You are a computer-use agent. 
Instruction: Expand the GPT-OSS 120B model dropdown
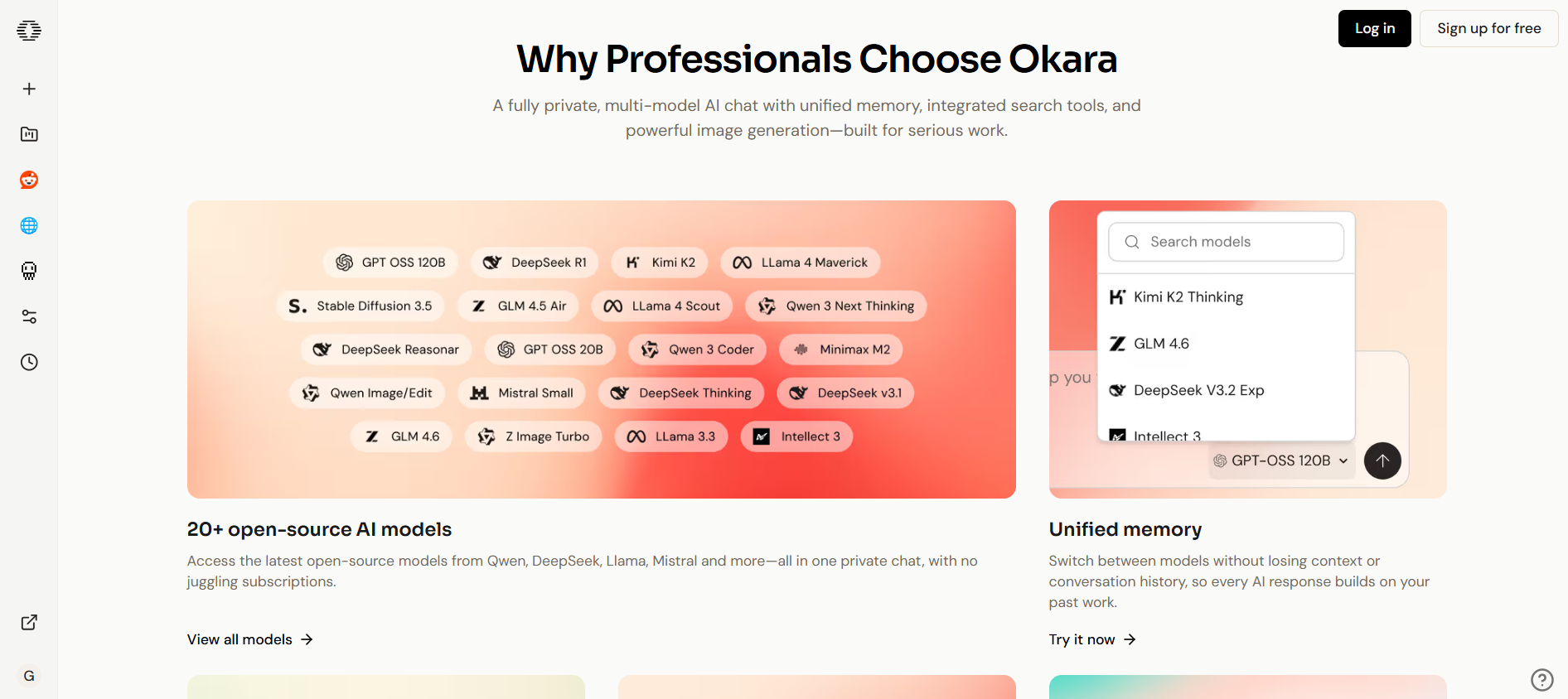click(x=1281, y=460)
